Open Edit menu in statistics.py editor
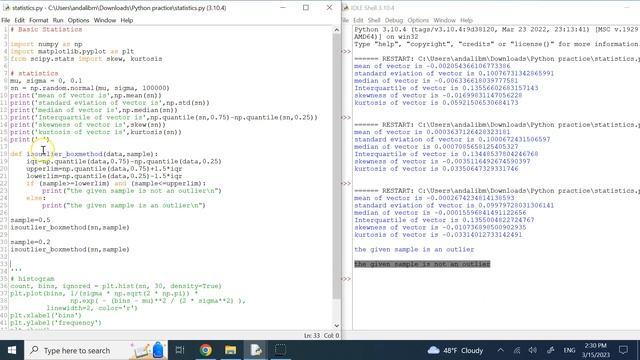The width and height of the screenshot is (640, 360). tap(20, 20)
